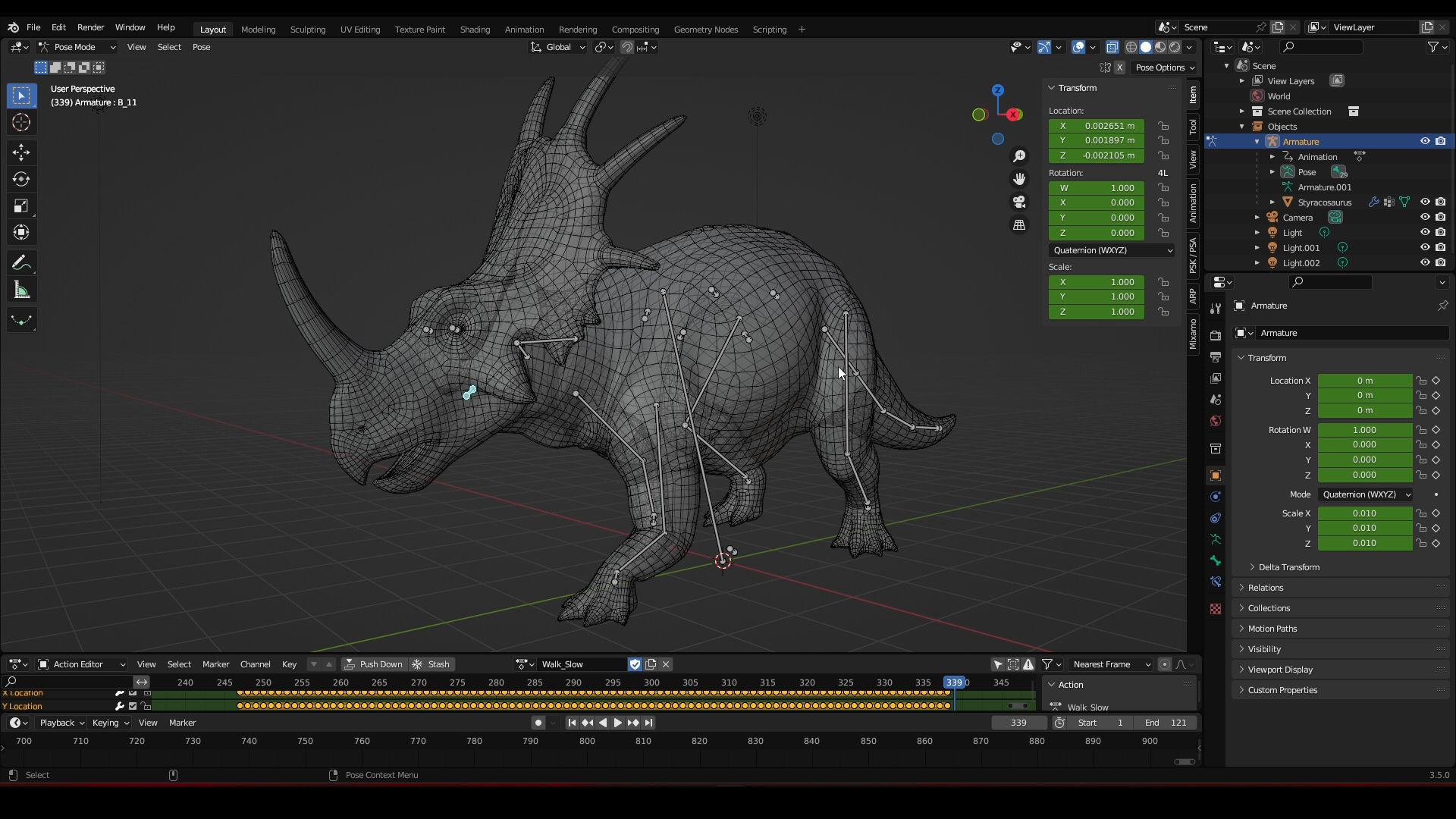Open the Pose menu in viewport header
Viewport: 1456px width, 819px height.
click(x=201, y=47)
